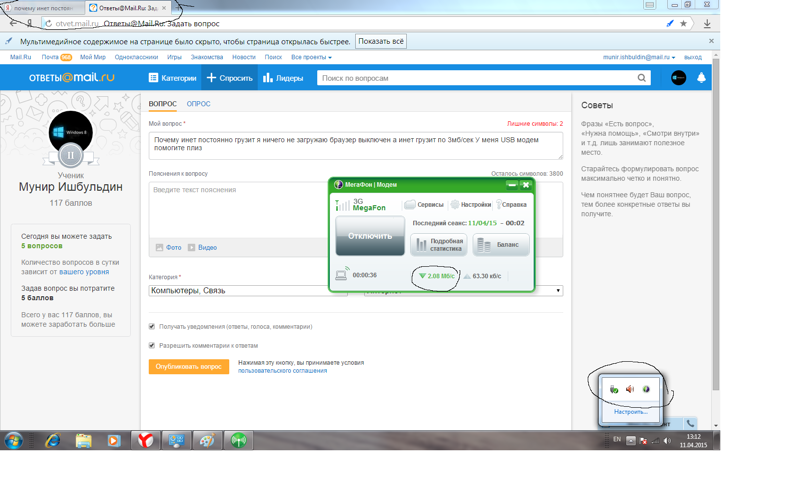
Task: Click the laptop connection icon in modem window
Action: tap(342, 274)
